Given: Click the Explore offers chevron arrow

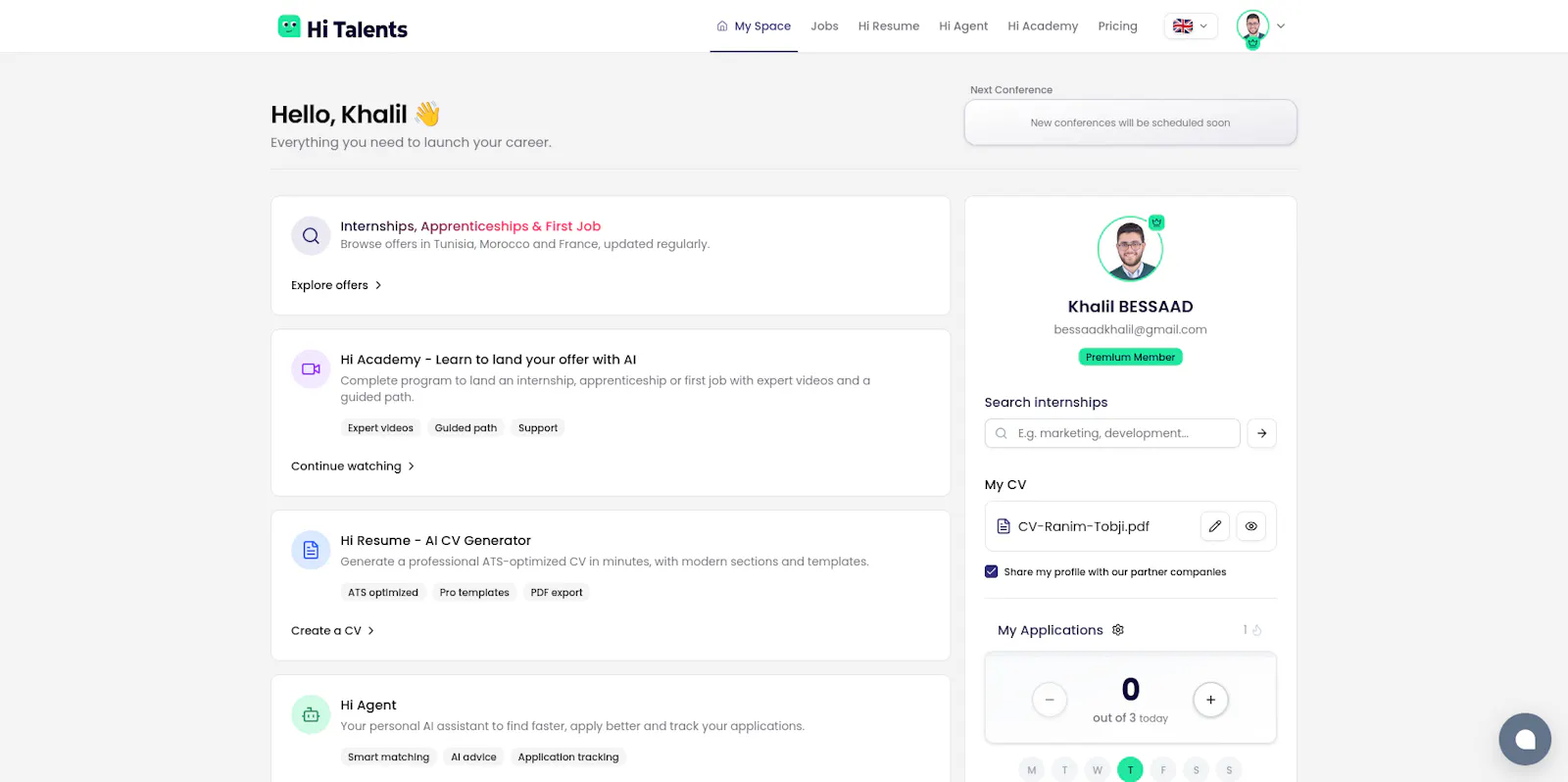Looking at the screenshot, I should coord(378,285).
